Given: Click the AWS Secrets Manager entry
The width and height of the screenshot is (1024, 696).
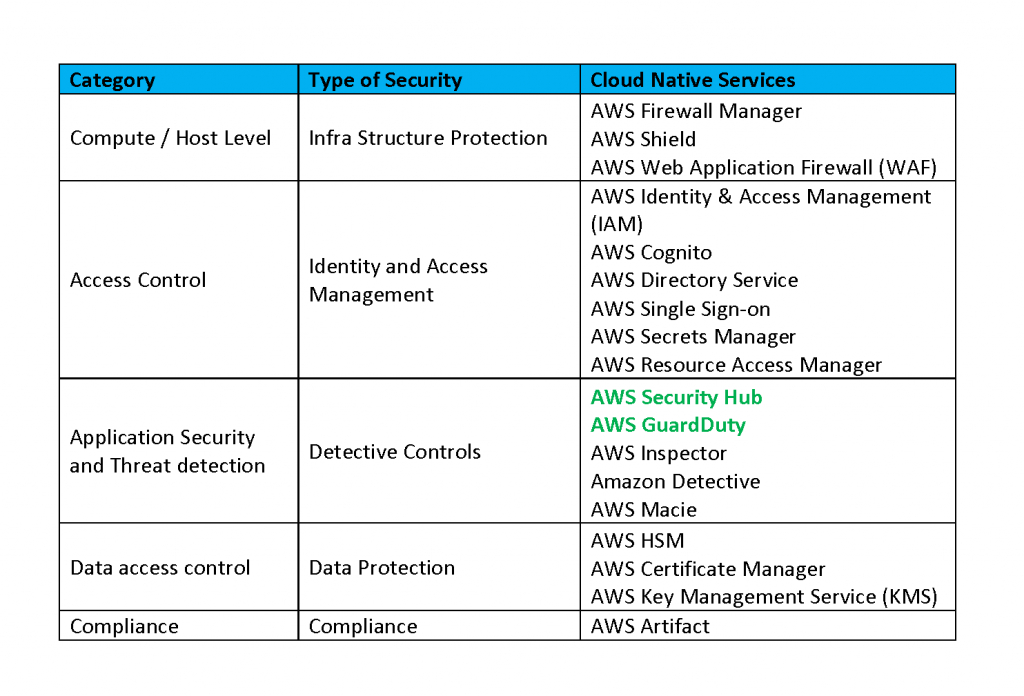Looking at the screenshot, I should pyautogui.click(x=693, y=337).
